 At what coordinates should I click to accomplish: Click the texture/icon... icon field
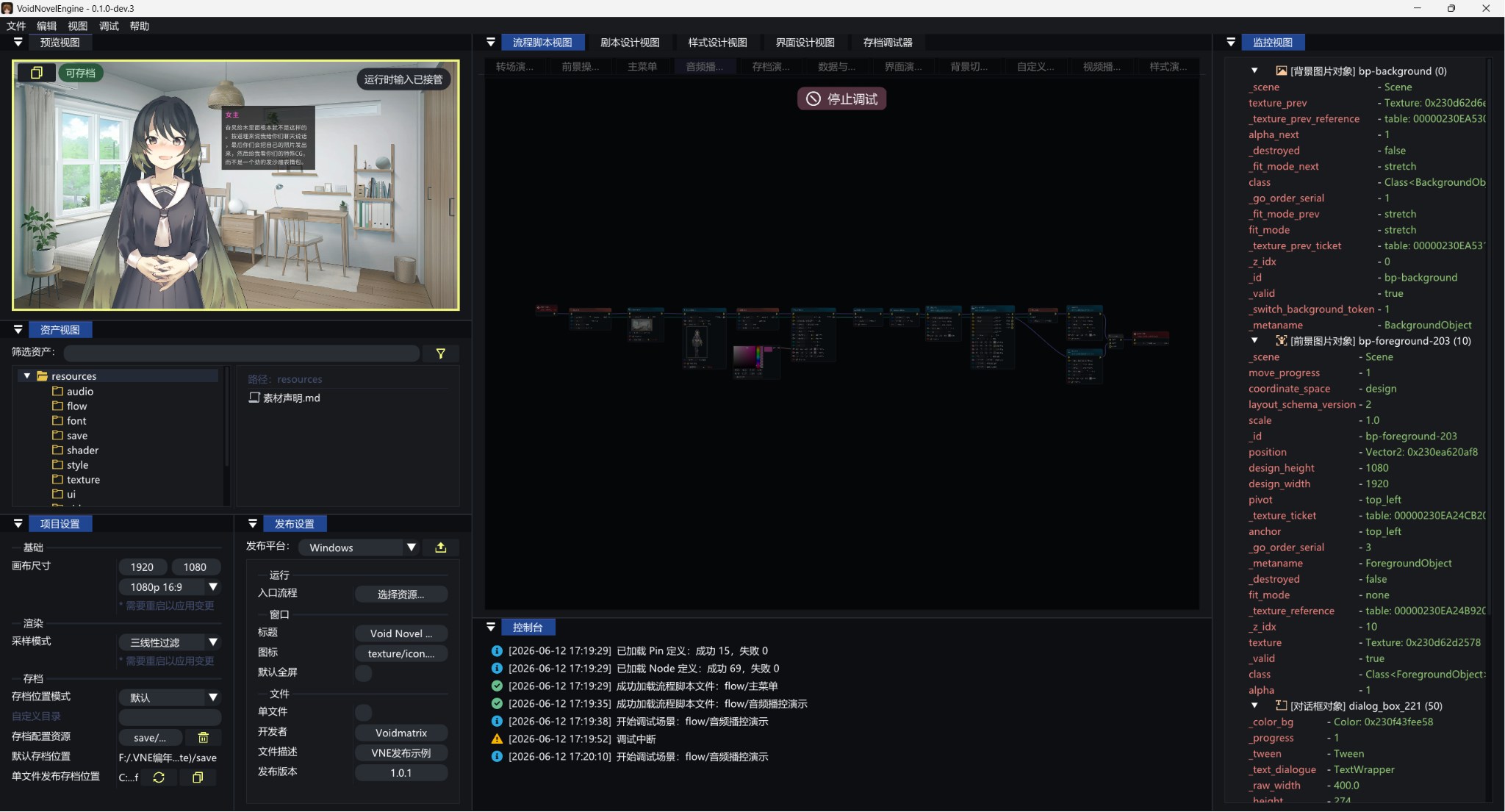[x=401, y=654]
